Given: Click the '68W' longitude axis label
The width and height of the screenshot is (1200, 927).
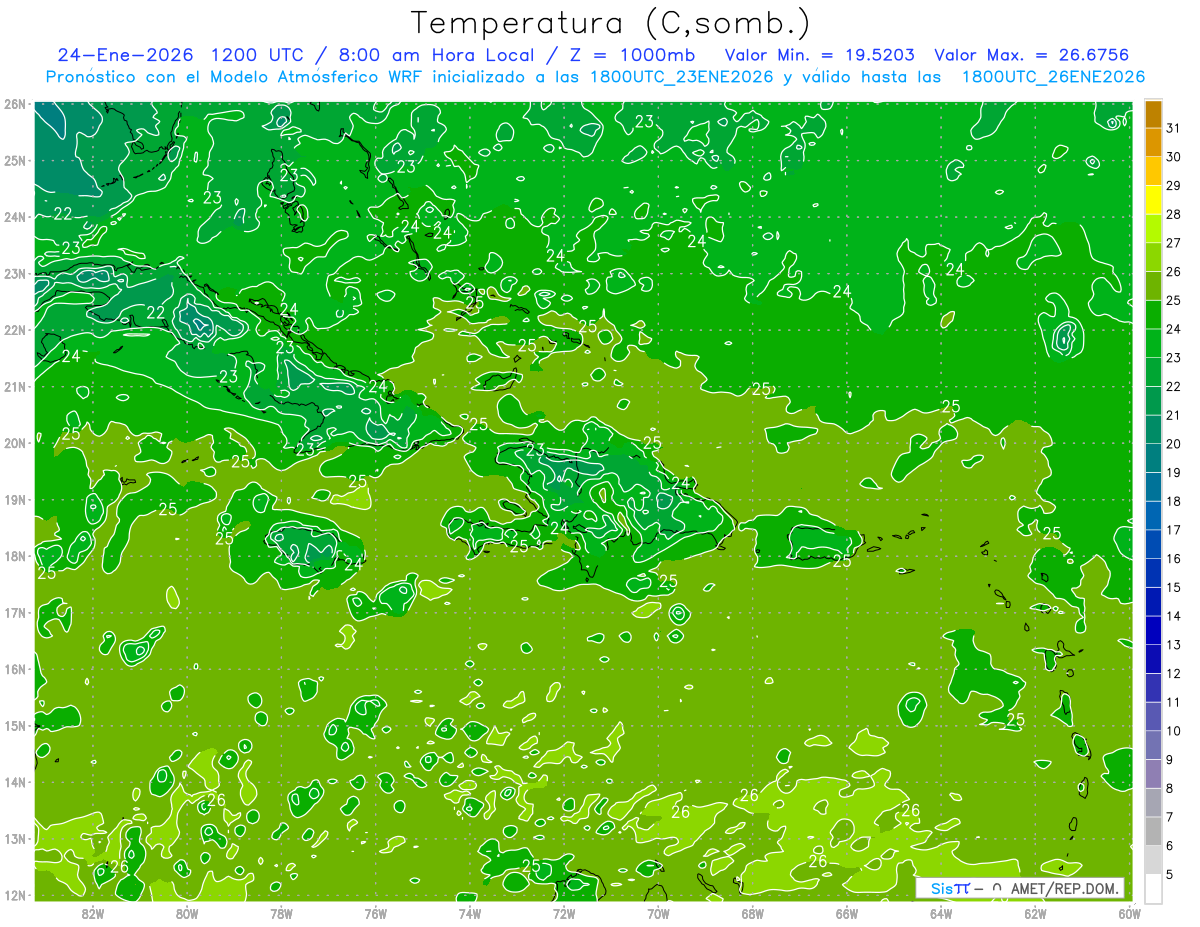Looking at the screenshot, I should pos(753,912).
